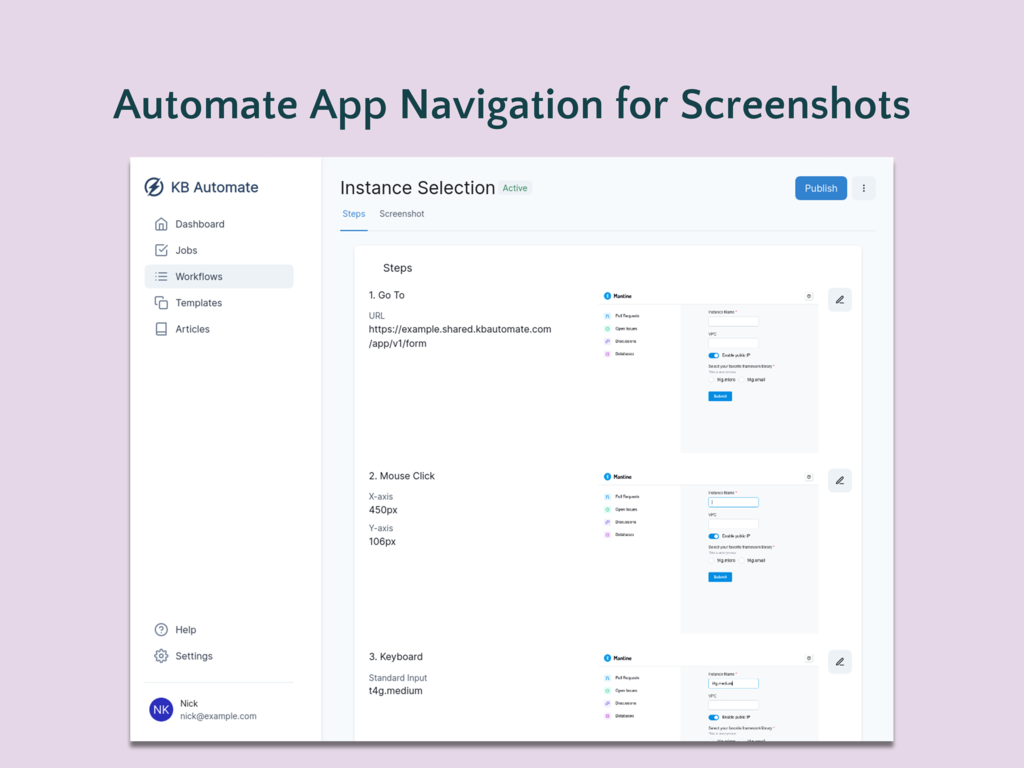Edit the Go To step with pencil icon
The width and height of the screenshot is (1024, 768).
pyautogui.click(x=840, y=300)
